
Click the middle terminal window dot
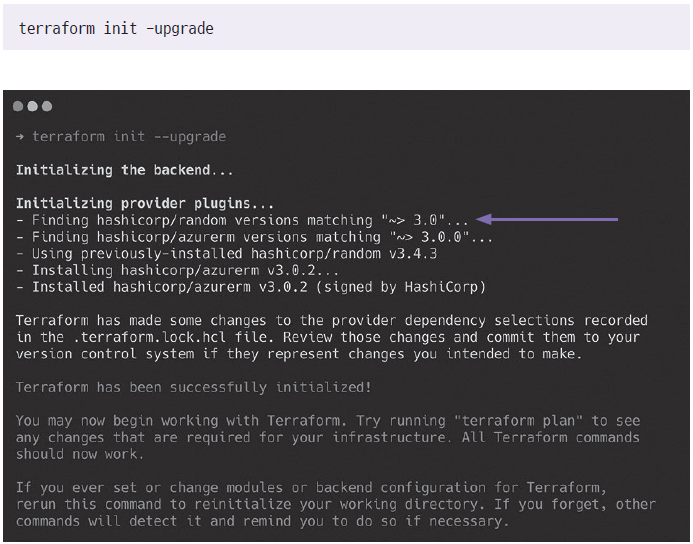32,106
